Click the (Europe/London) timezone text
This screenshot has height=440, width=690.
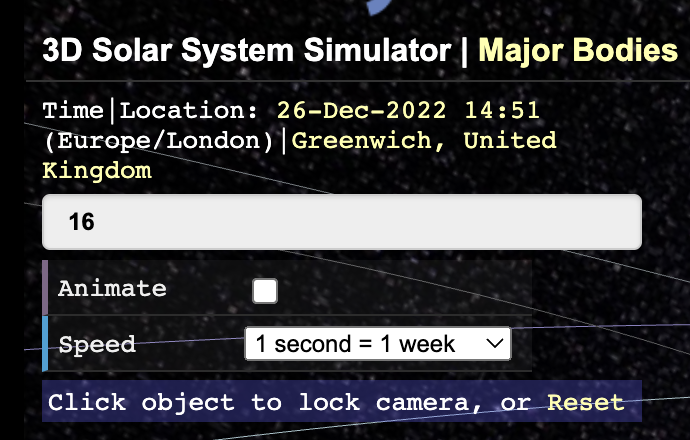pos(159,141)
